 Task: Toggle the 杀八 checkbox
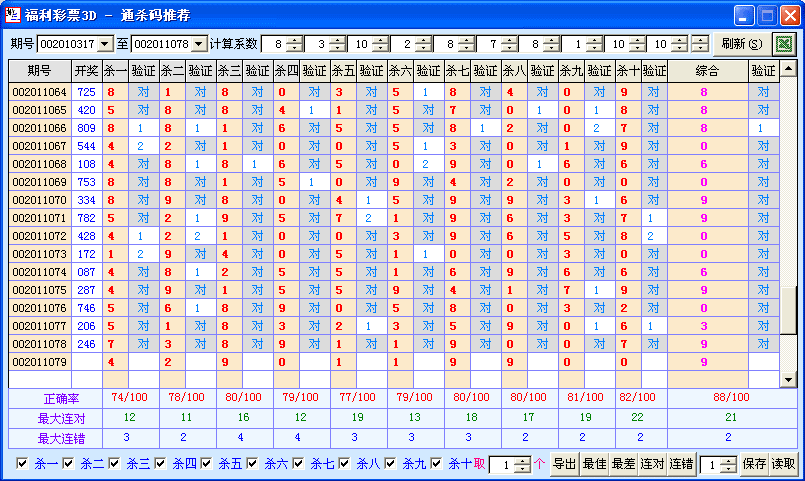coord(344,464)
